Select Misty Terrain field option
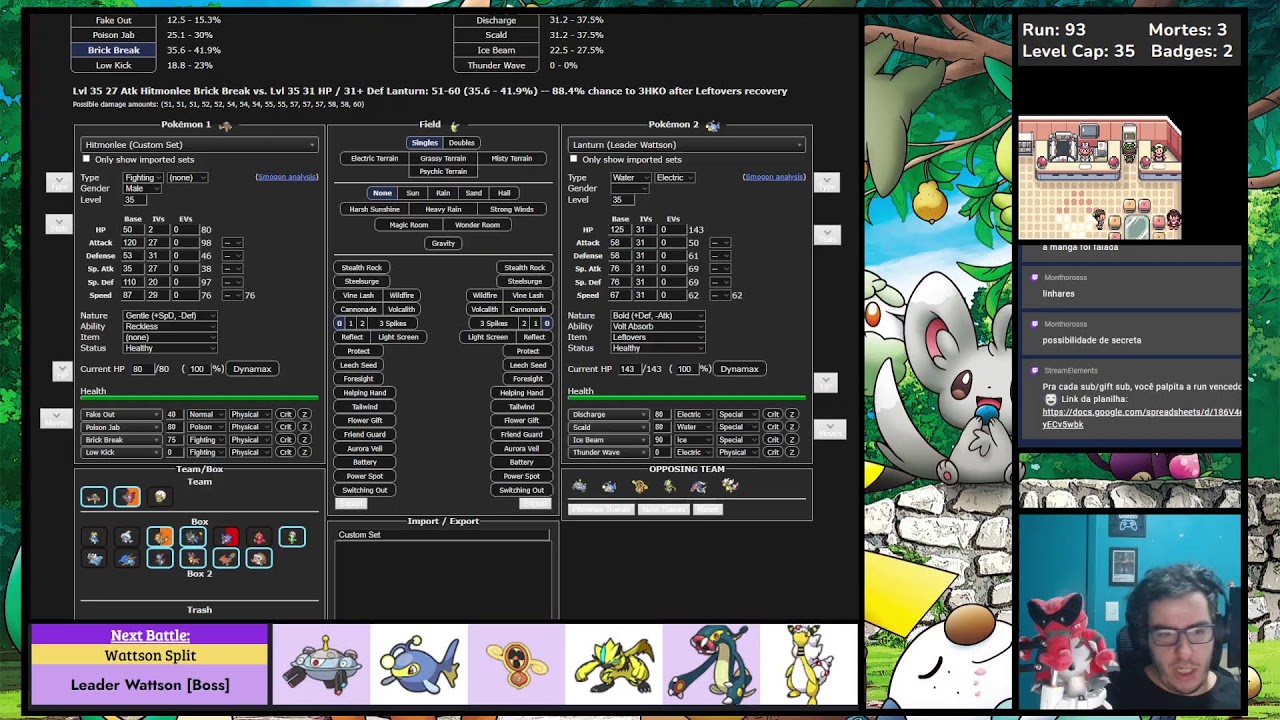 click(512, 159)
